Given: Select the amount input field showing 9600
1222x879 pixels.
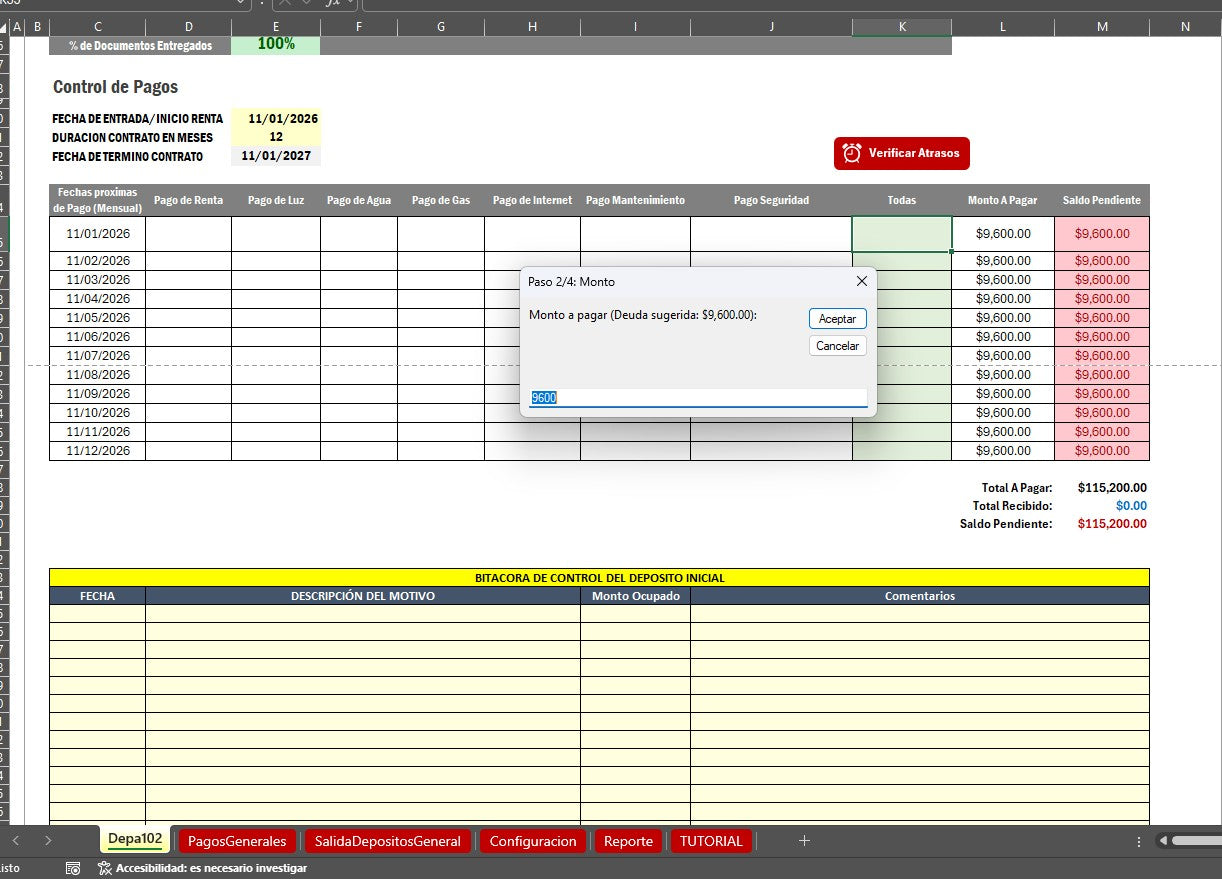Looking at the screenshot, I should (697, 397).
